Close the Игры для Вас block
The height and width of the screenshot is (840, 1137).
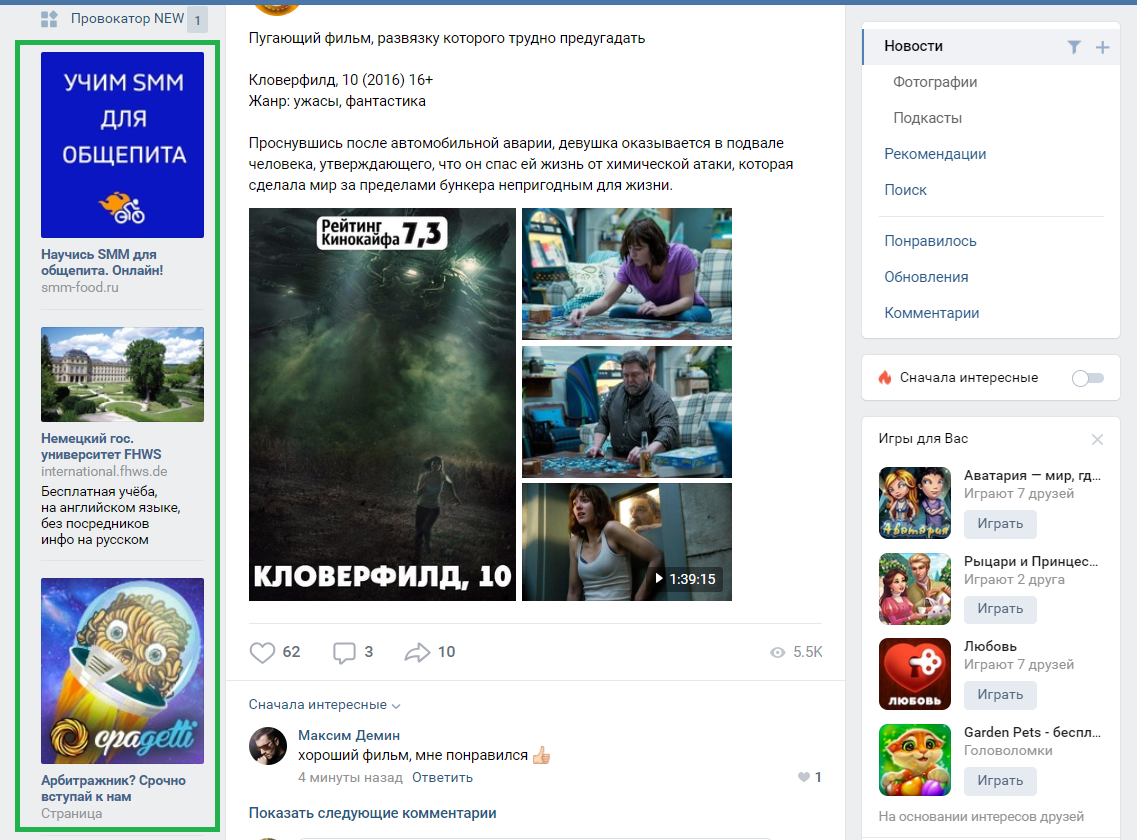tap(1097, 439)
